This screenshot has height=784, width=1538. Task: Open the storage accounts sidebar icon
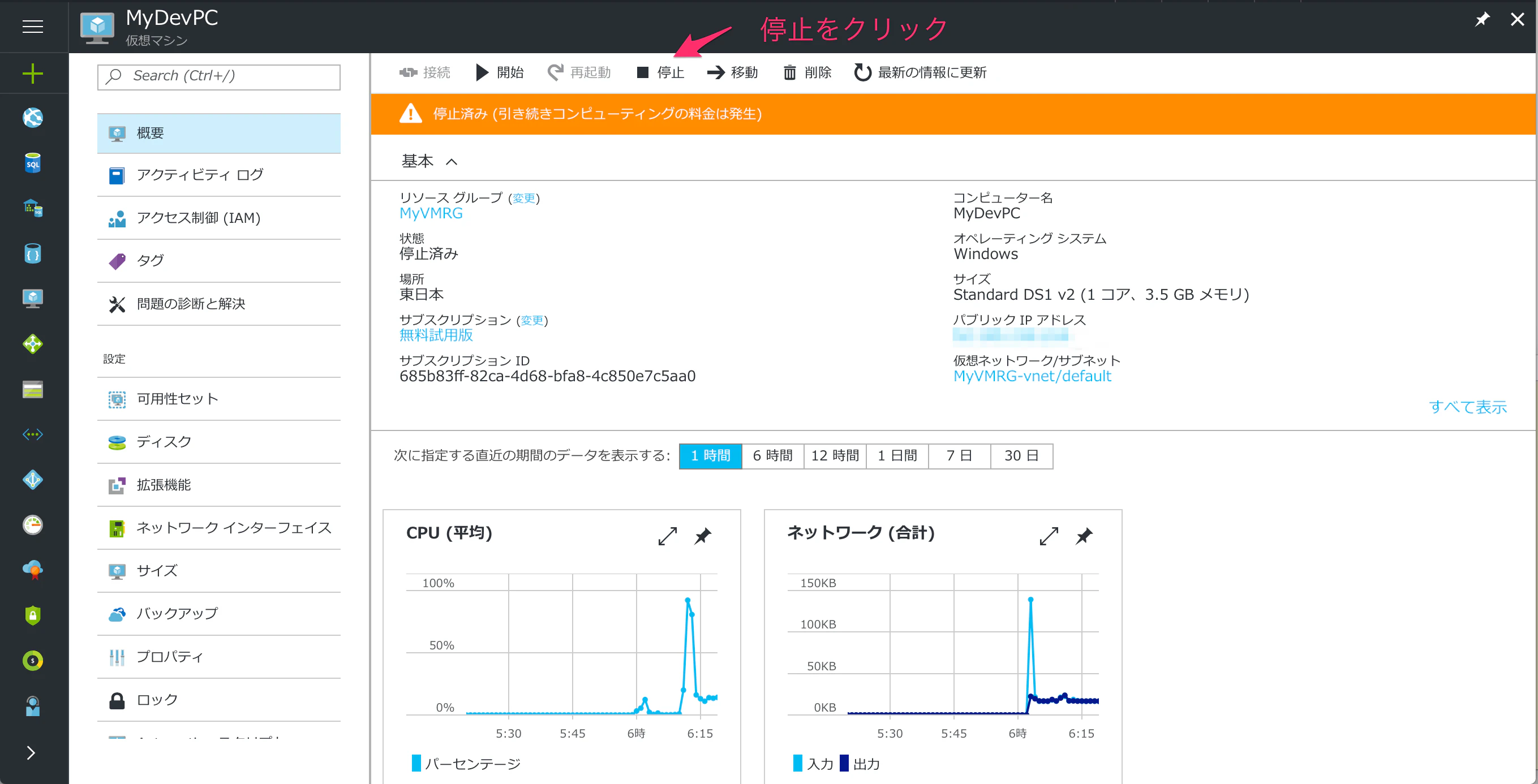33,389
